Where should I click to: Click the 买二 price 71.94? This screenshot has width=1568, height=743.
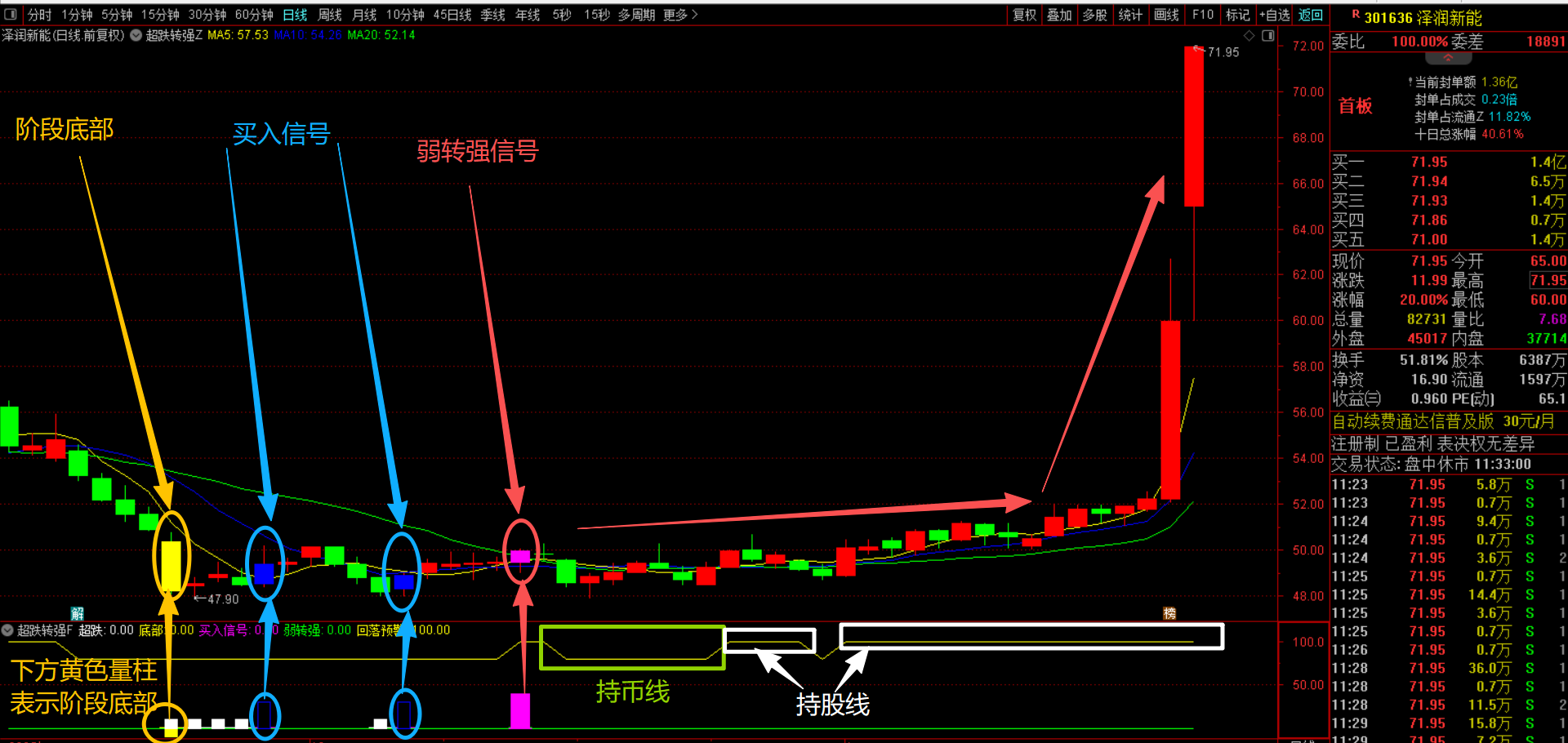1429,181
